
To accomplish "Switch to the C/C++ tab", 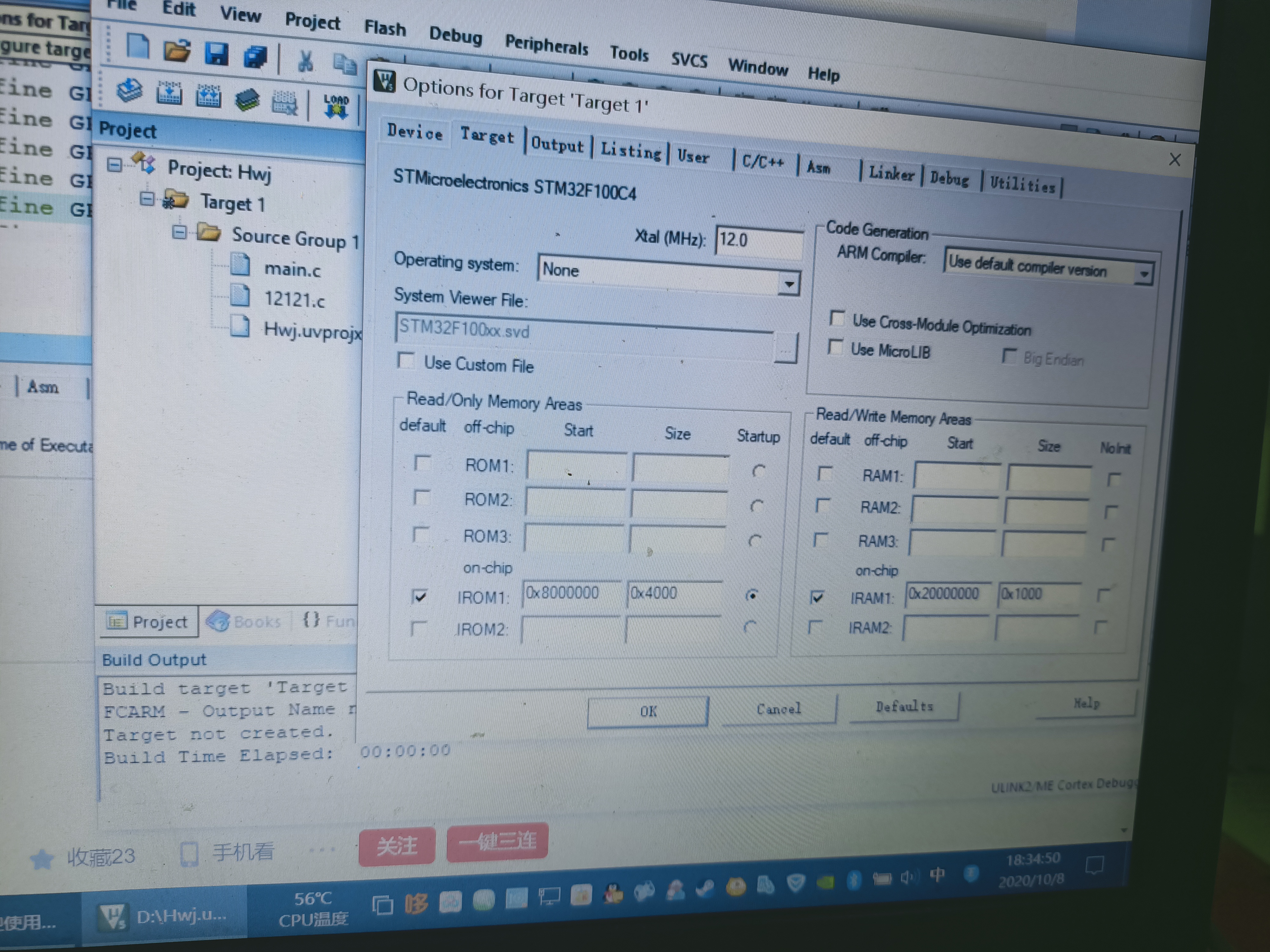I will [763, 162].
